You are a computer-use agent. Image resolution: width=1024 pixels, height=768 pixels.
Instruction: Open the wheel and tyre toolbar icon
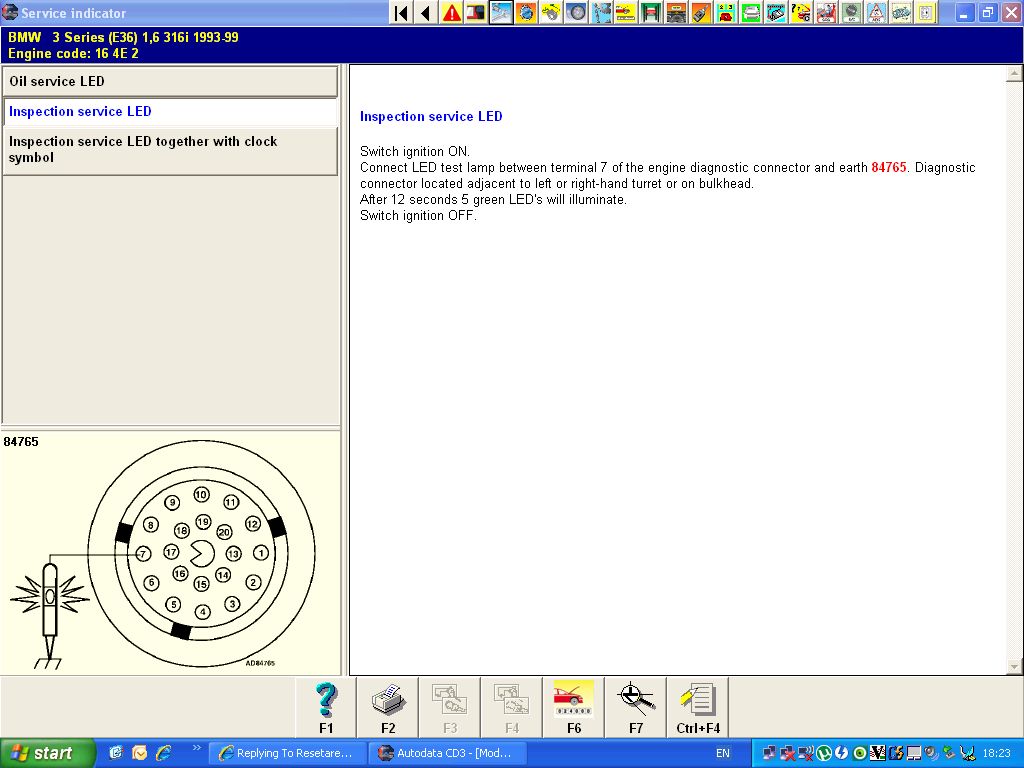tap(576, 12)
